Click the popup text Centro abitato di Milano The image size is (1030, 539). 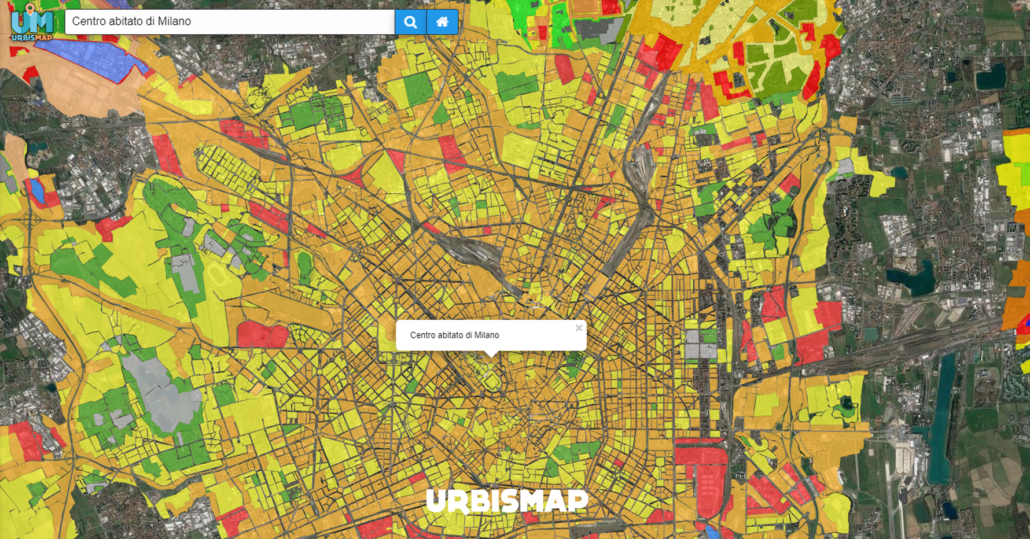455,335
